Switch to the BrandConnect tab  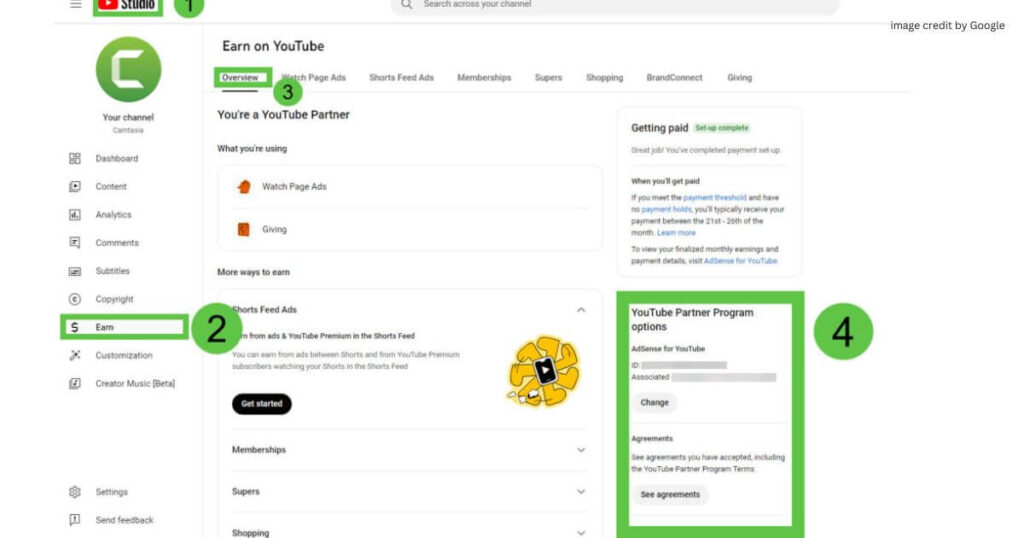[x=675, y=77]
